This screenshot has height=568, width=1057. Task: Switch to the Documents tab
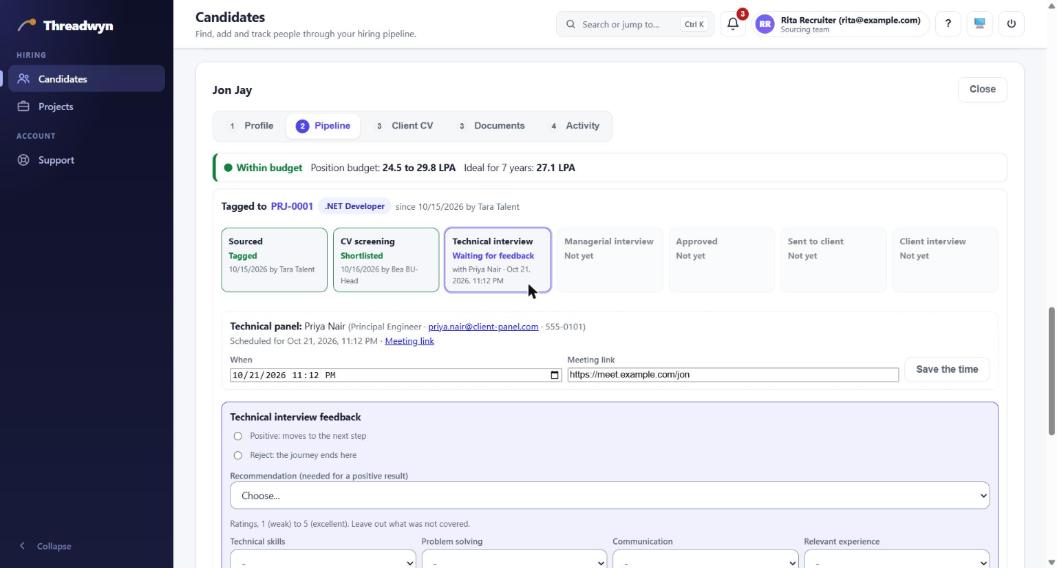tap(491, 126)
